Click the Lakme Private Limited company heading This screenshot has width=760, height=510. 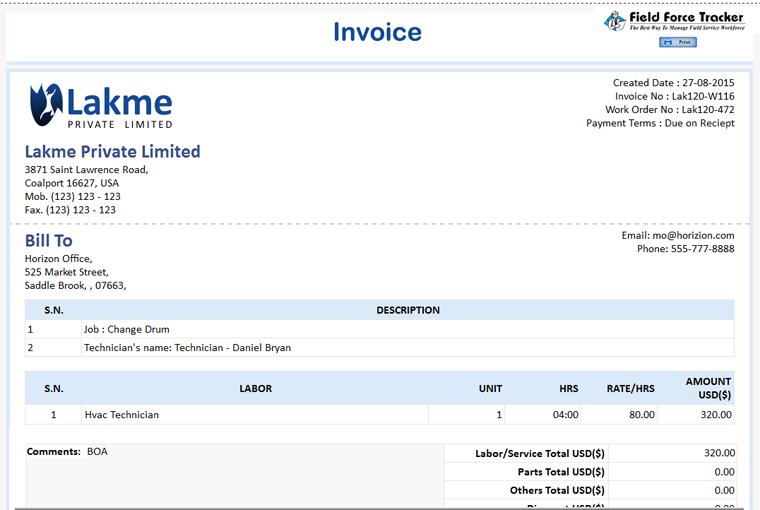(112, 152)
